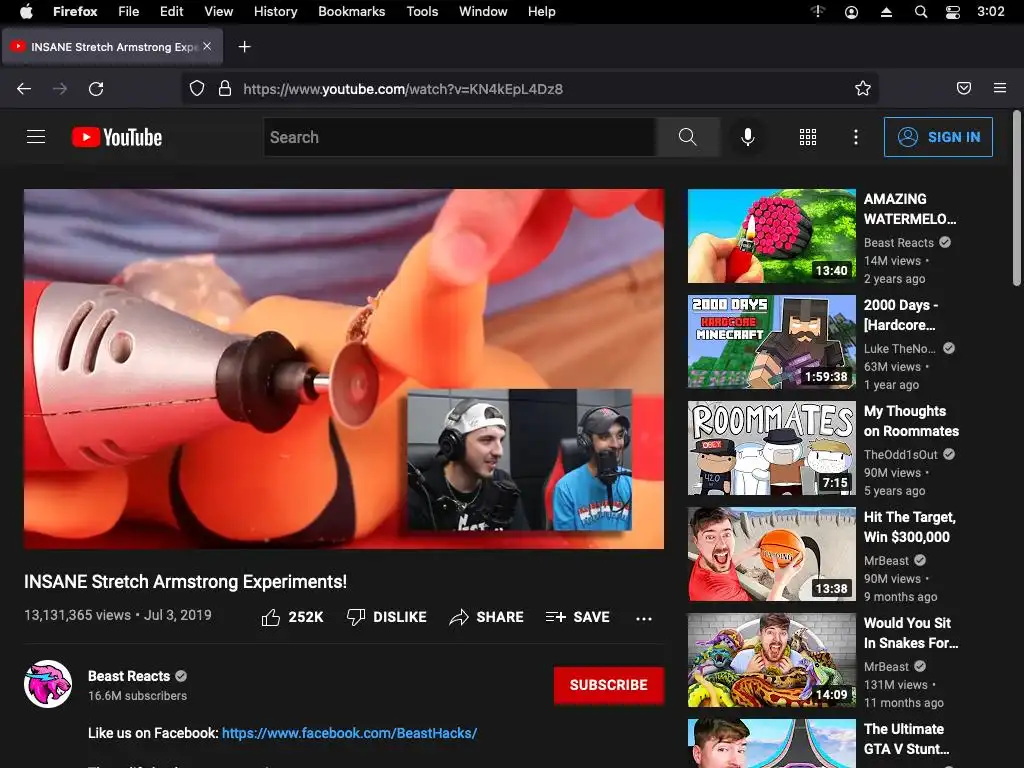Viewport: 1024px width, 768px height.
Task: Open the Window menu
Action: point(483,12)
